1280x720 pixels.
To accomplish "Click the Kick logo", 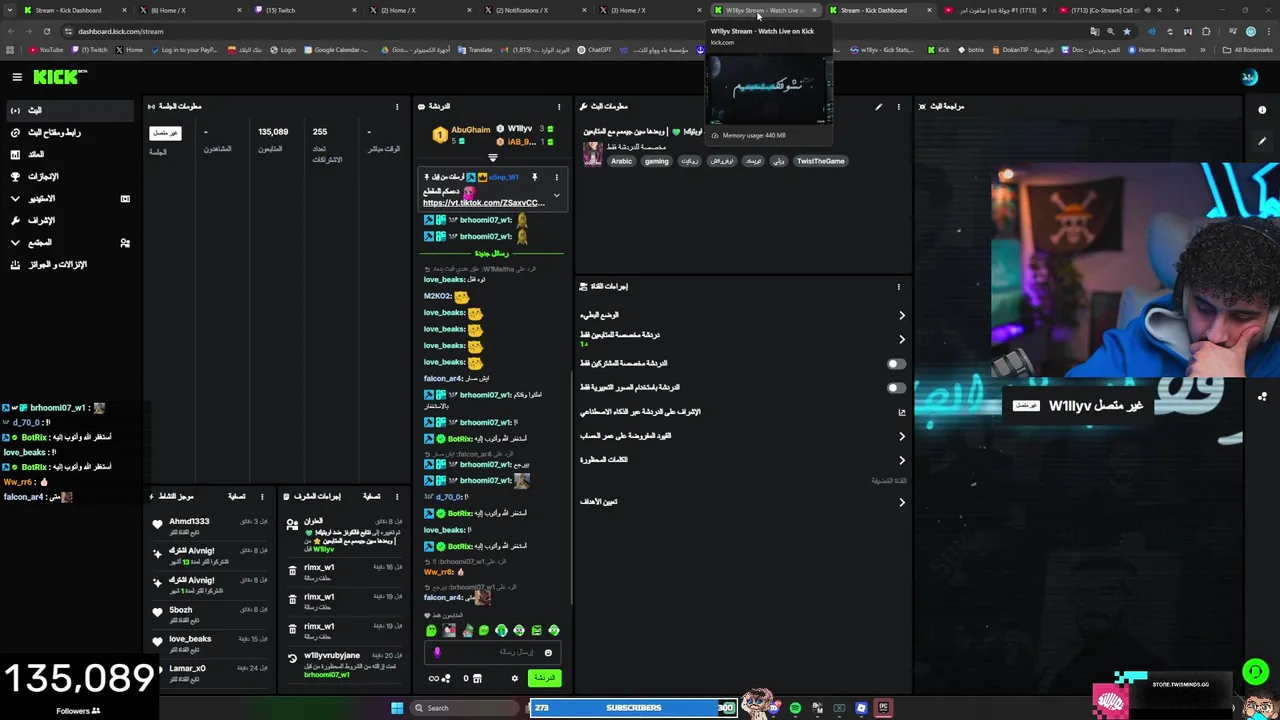I will [x=59, y=77].
